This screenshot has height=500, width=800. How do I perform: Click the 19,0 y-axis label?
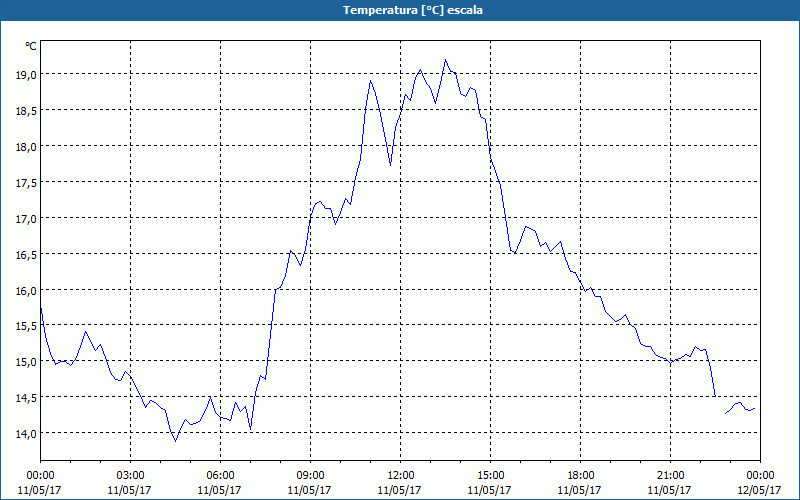(27, 74)
